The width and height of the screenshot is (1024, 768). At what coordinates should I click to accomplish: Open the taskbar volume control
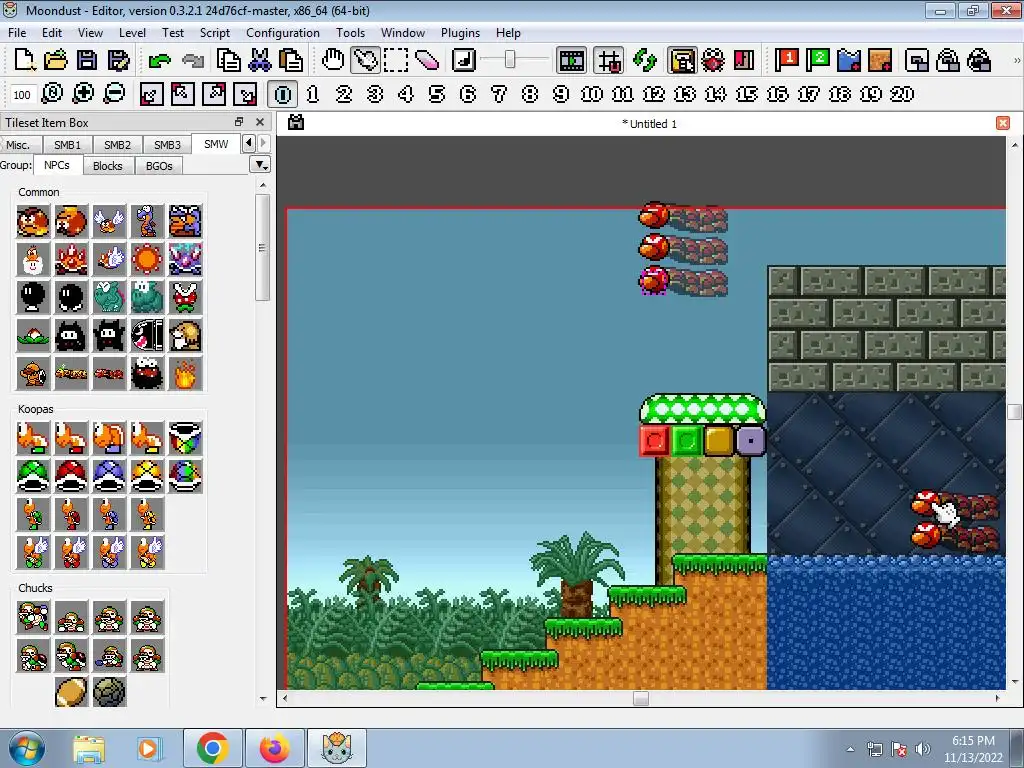coord(923,749)
